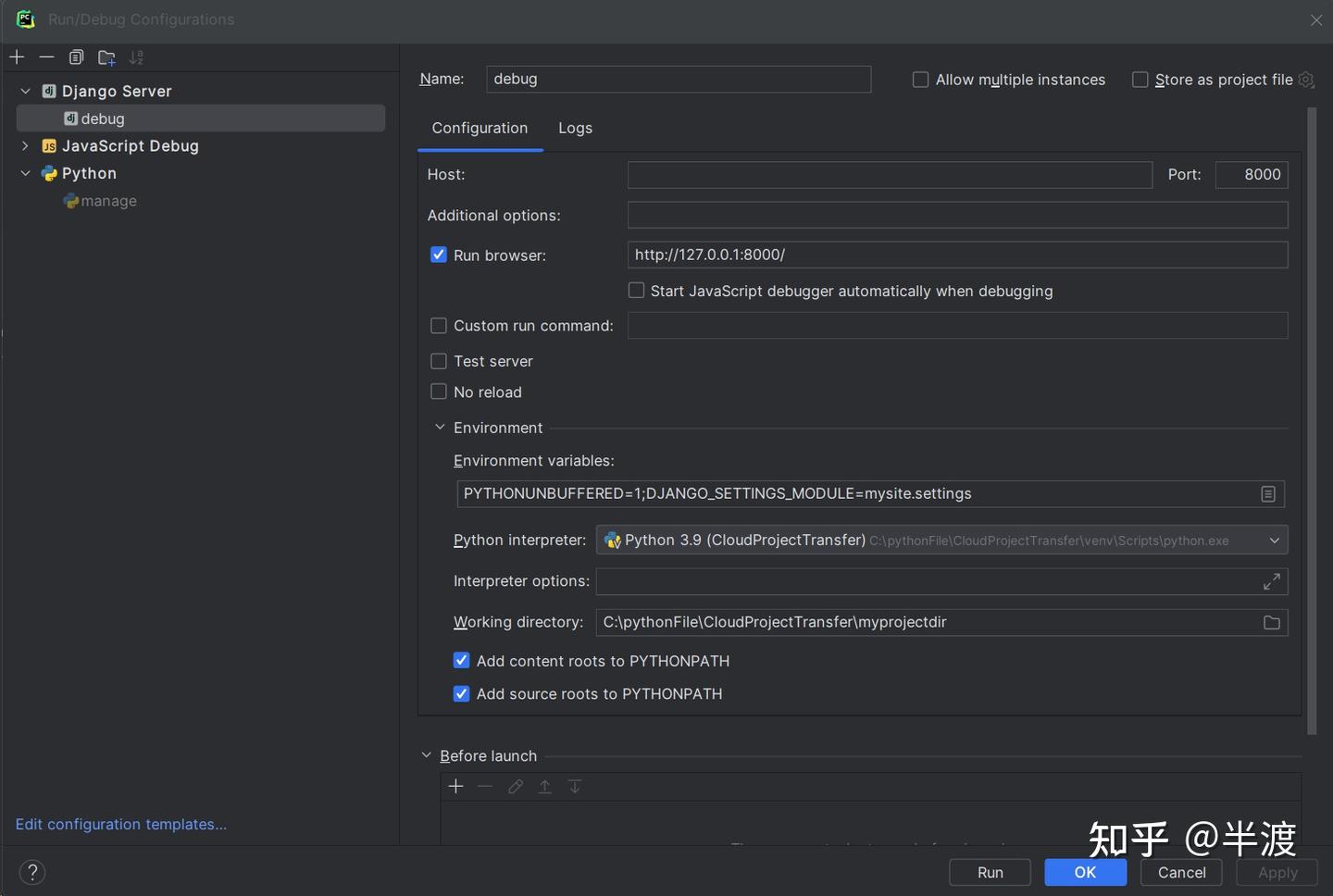Viewport: 1333px width, 896px height.
Task: Add a new run configuration
Action: [x=17, y=56]
